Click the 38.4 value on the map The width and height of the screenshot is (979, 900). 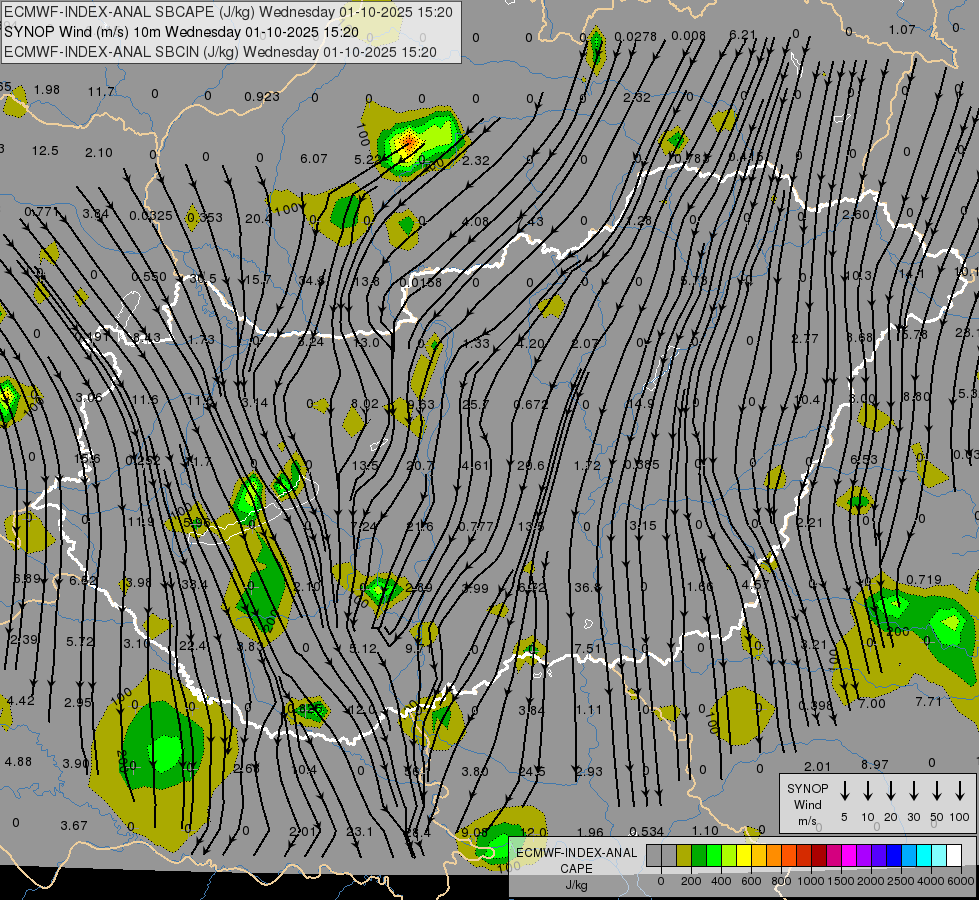(x=193, y=585)
